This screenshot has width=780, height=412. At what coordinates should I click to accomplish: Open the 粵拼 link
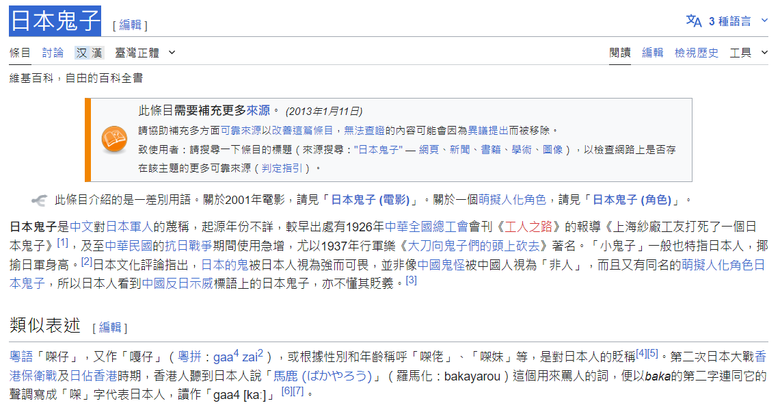click(x=190, y=357)
